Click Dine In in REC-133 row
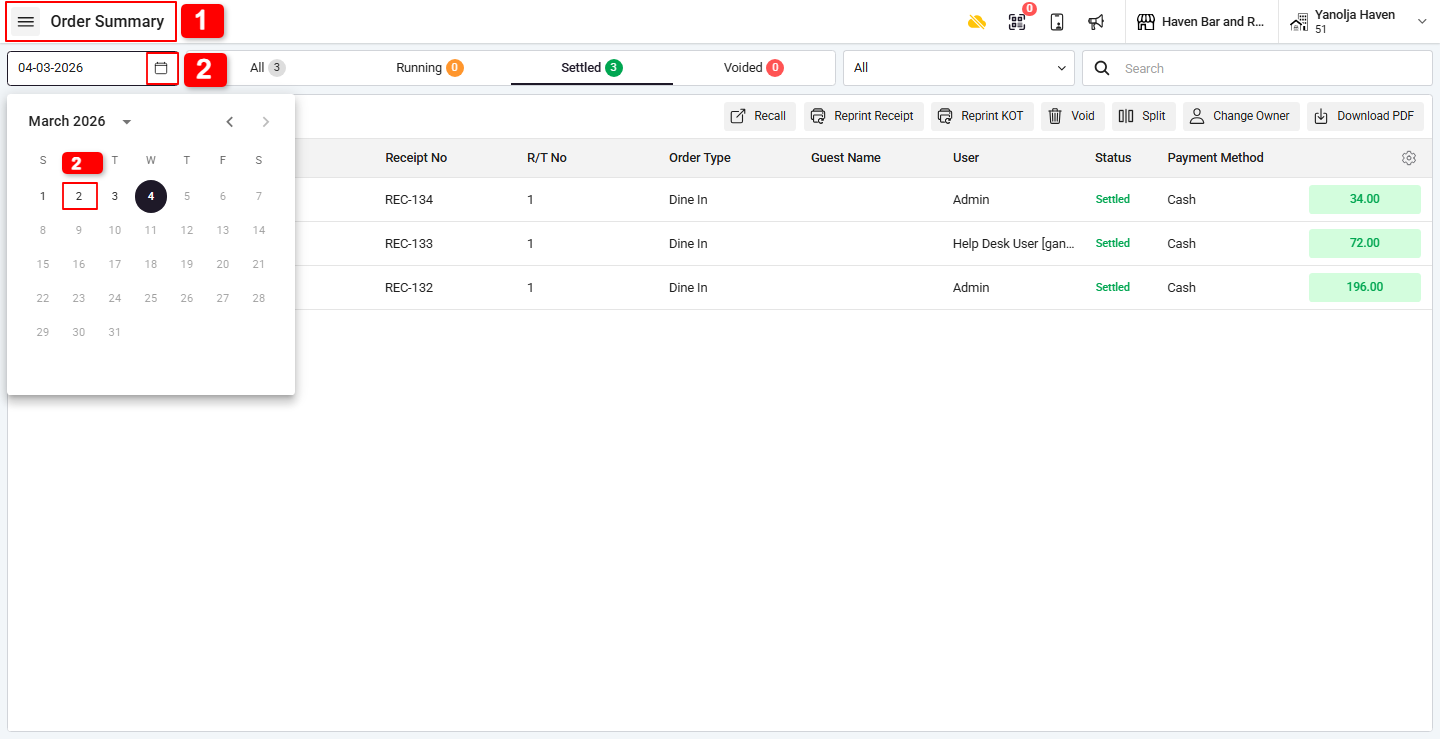This screenshot has width=1440, height=739. tap(688, 244)
